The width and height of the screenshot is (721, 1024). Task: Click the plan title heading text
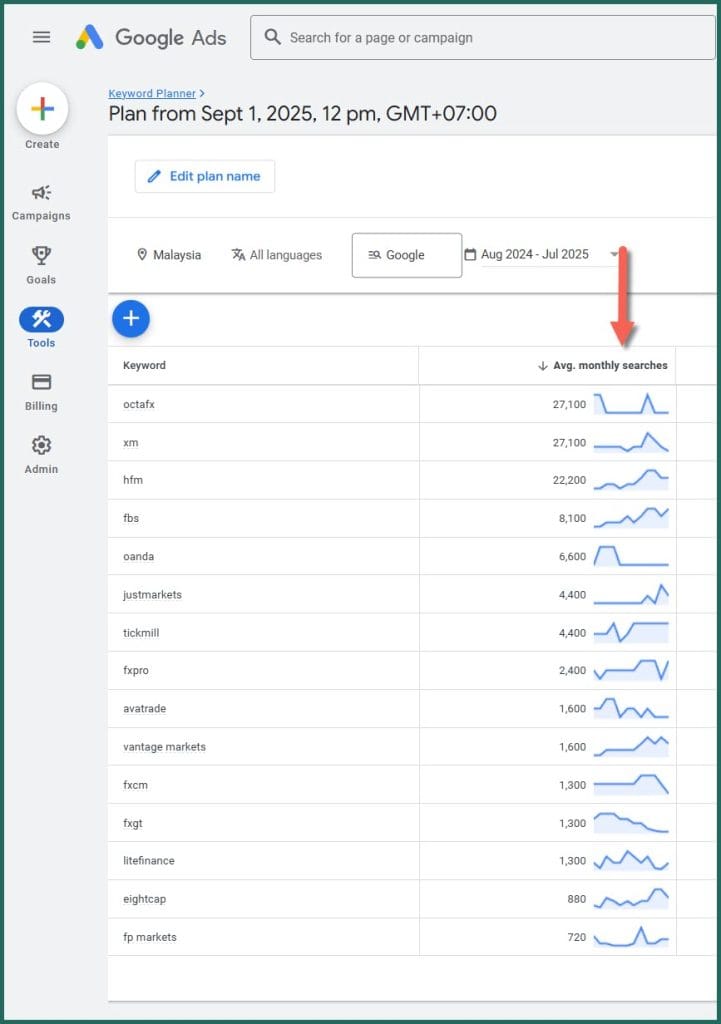(302, 114)
